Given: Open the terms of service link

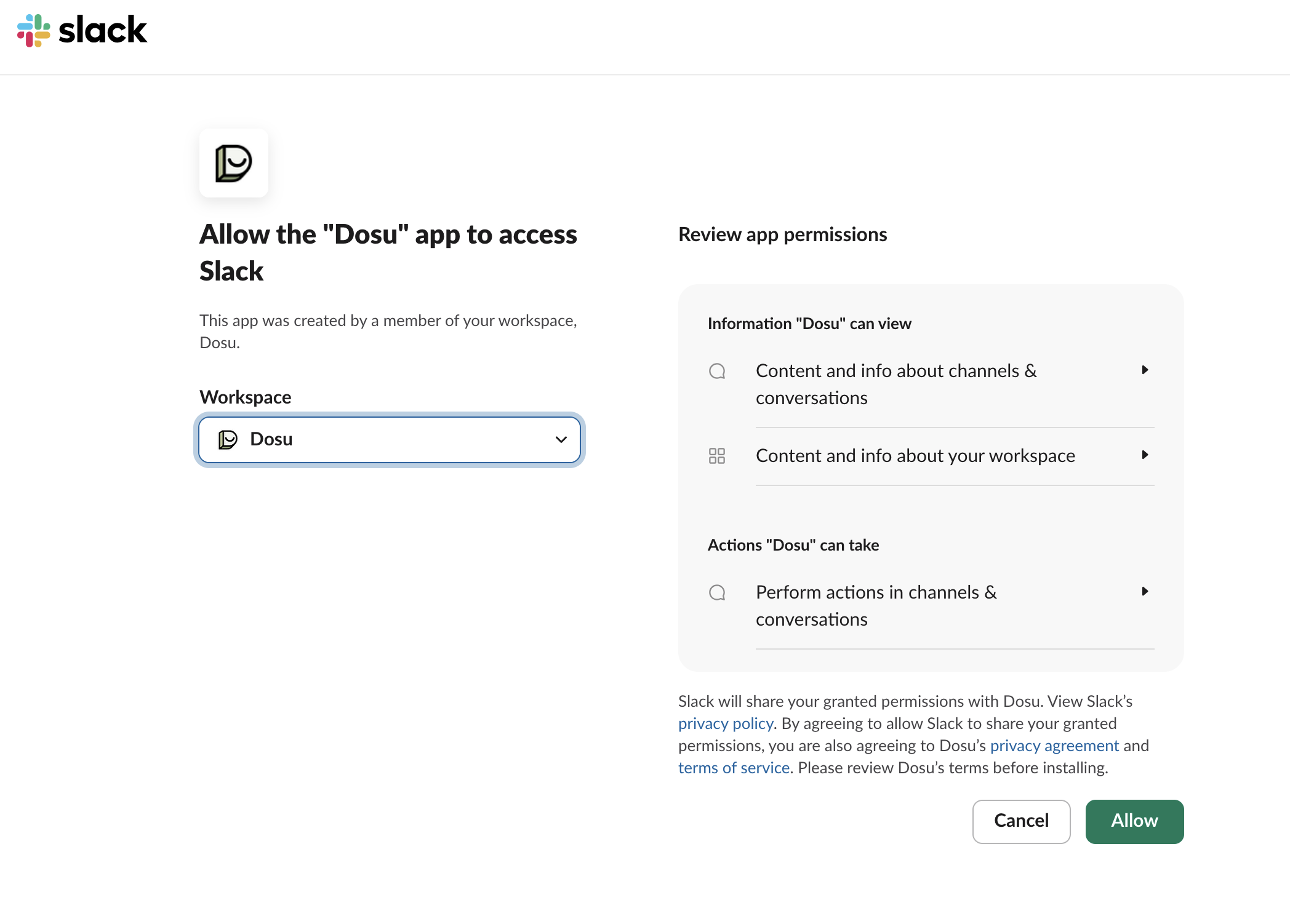Looking at the screenshot, I should coord(734,768).
